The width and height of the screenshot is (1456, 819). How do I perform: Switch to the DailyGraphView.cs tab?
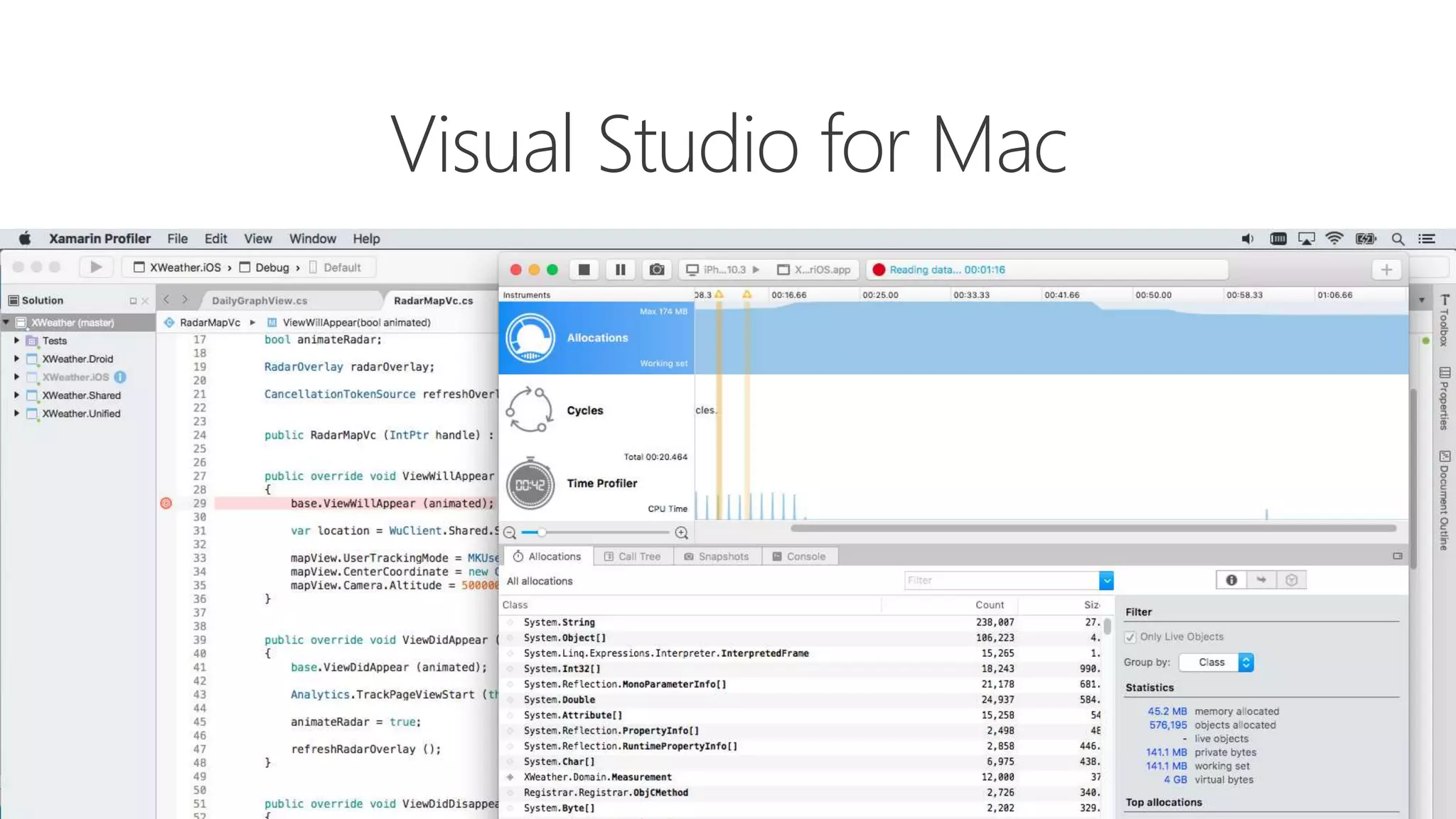click(x=259, y=301)
